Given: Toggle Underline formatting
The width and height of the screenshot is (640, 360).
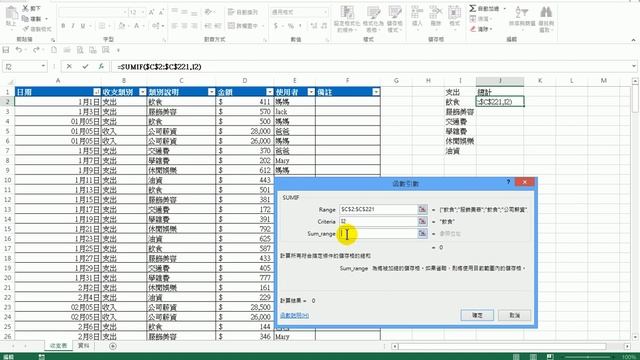Looking at the screenshot, I should pos(83,26).
